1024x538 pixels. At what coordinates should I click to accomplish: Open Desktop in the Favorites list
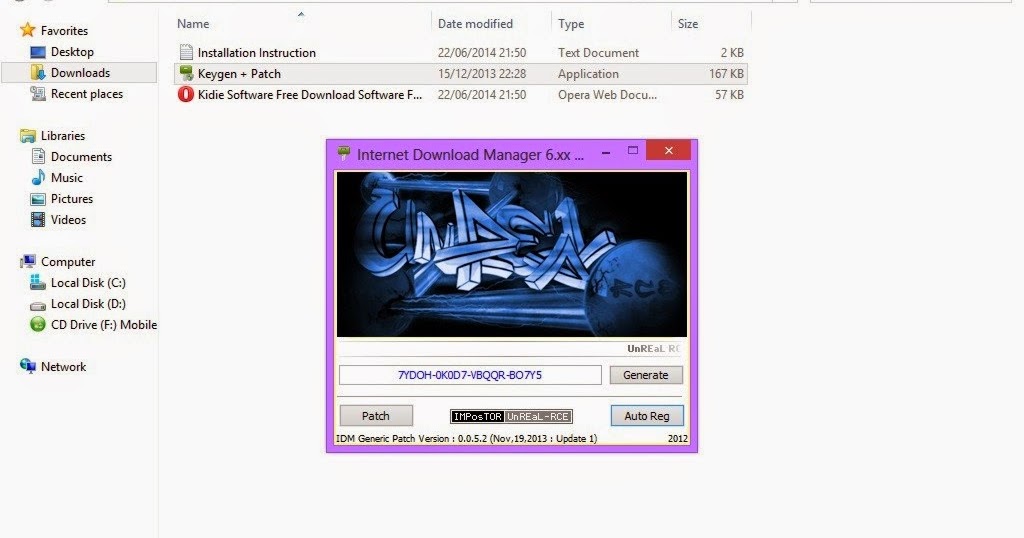coord(72,52)
